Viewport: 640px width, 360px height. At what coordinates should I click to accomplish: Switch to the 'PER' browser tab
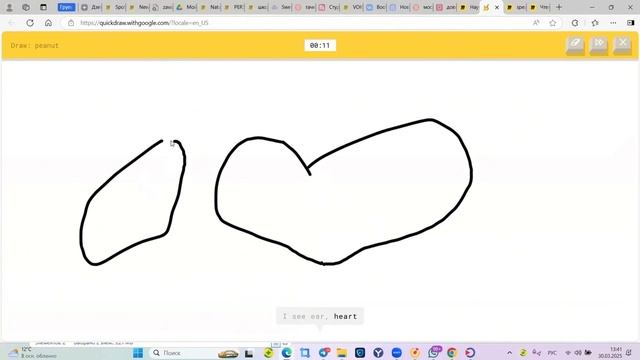tap(234, 7)
